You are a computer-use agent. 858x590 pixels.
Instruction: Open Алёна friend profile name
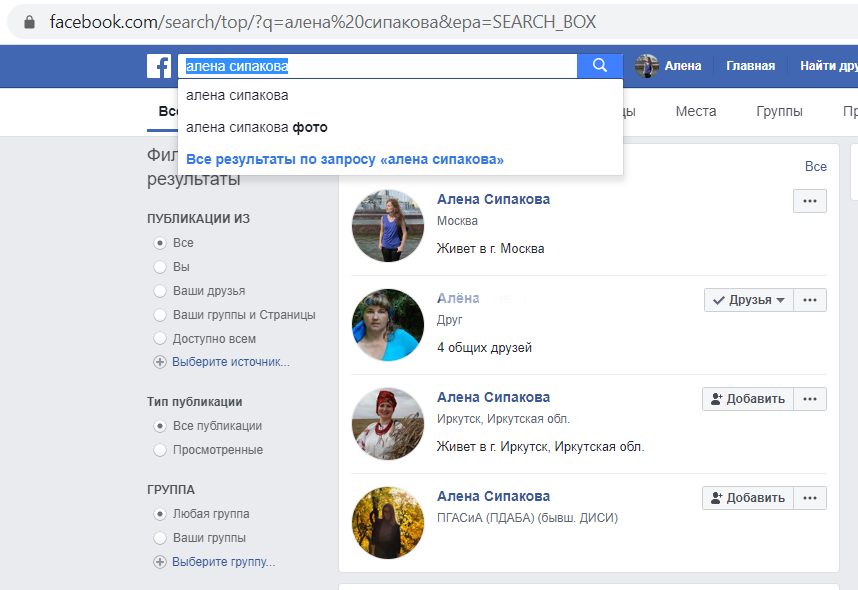pos(458,298)
